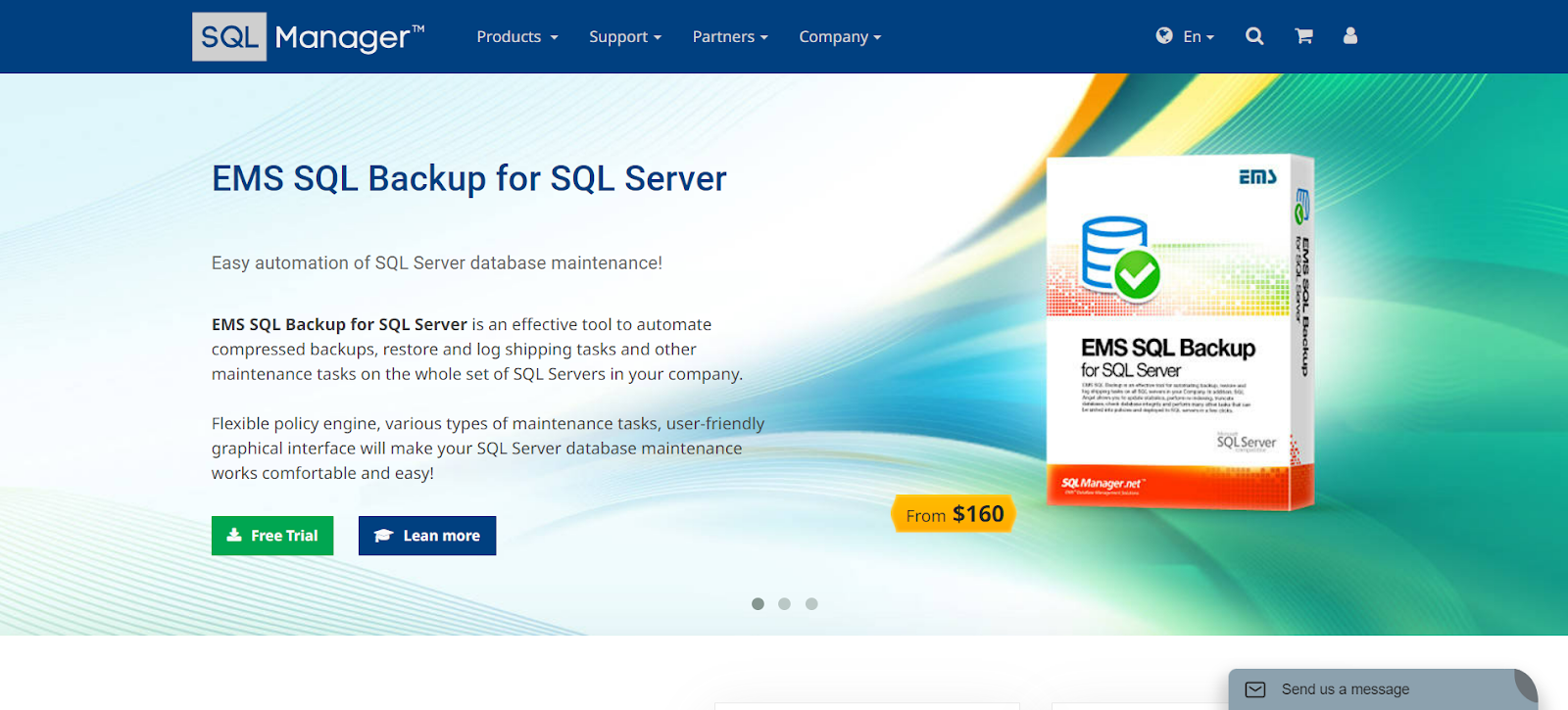Open the search magnifier icon
Screen dimensions: 1568x710
pyautogui.click(x=1254, y=36)
